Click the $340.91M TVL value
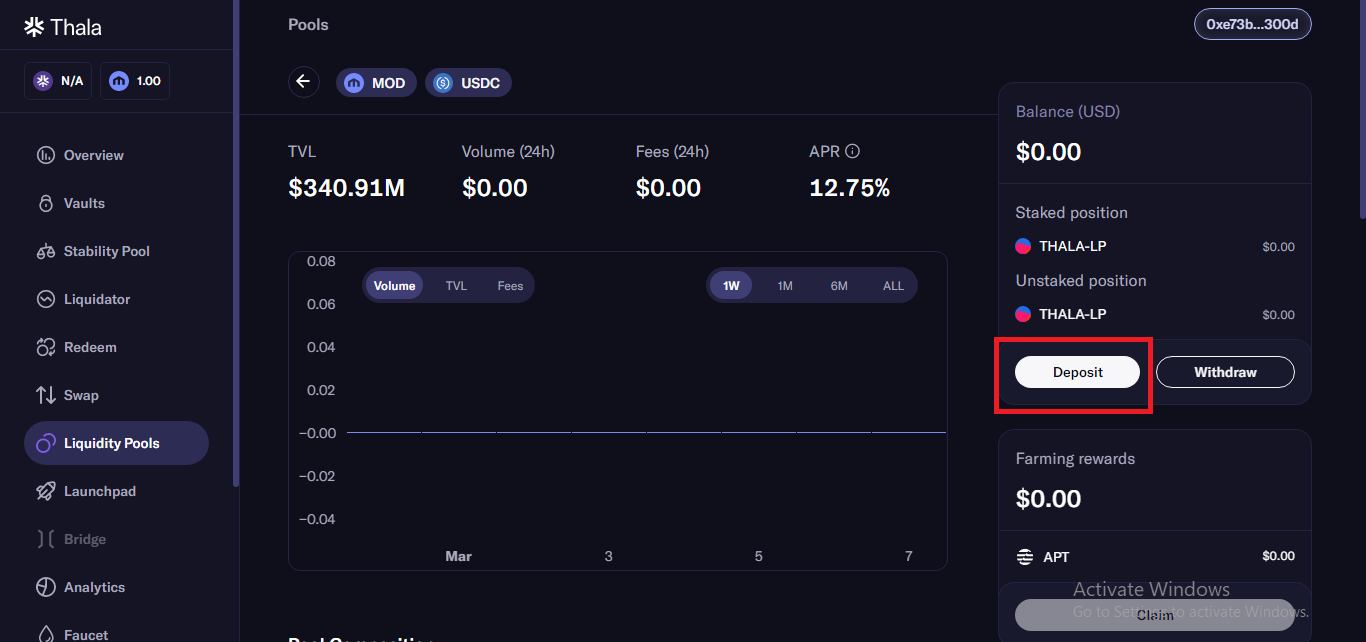This screenshot has width=1366, height=642. pyautogui.click(x=346, y=187)
